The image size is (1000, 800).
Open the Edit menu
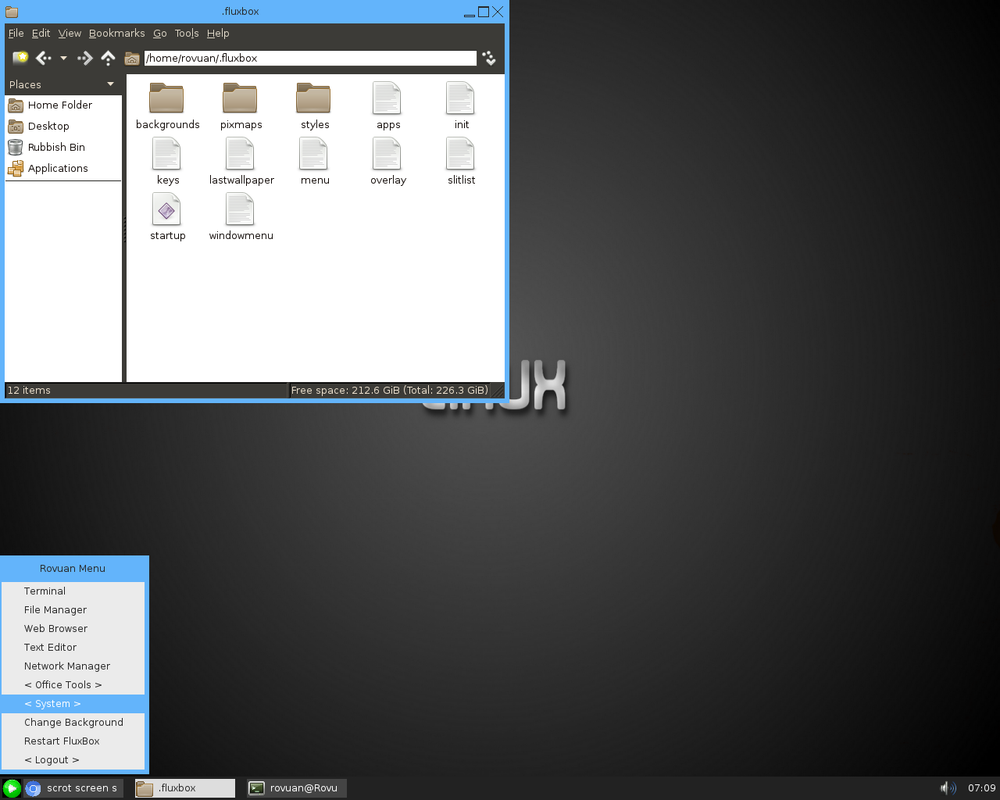41,33
